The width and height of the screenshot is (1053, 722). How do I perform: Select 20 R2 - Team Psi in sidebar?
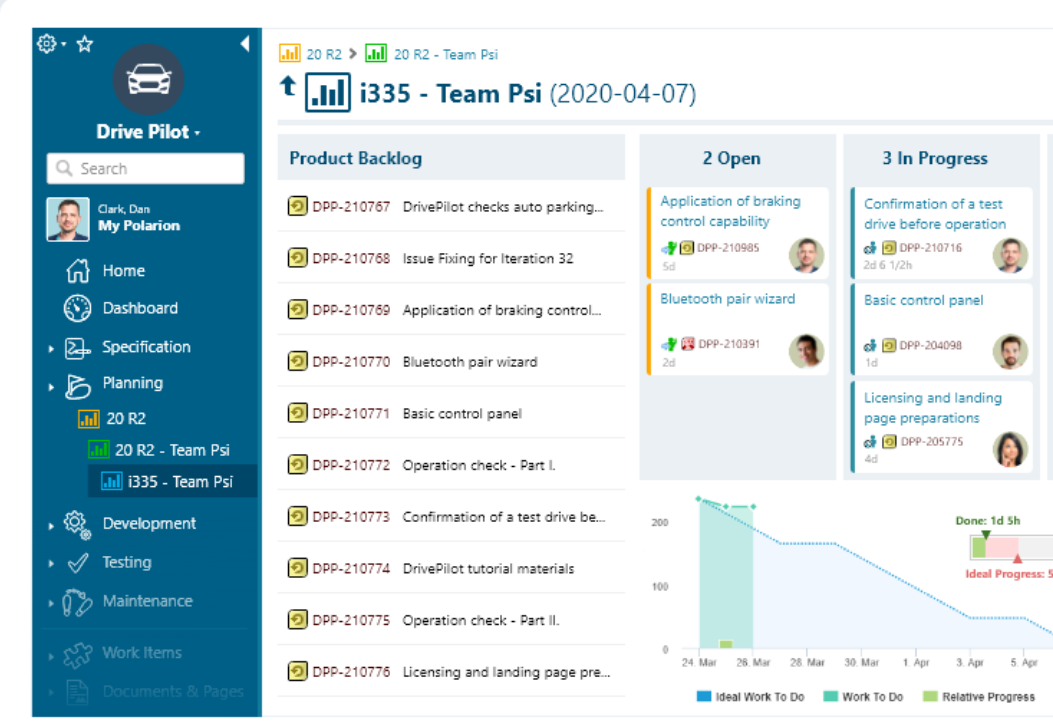(x=172, y=450)
